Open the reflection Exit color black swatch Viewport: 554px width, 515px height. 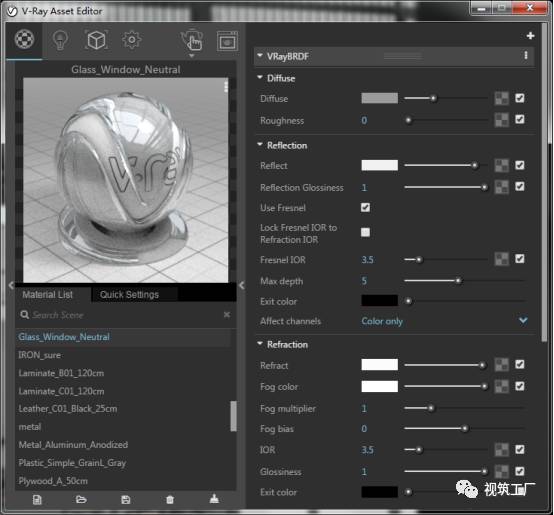tap(379, 301)
